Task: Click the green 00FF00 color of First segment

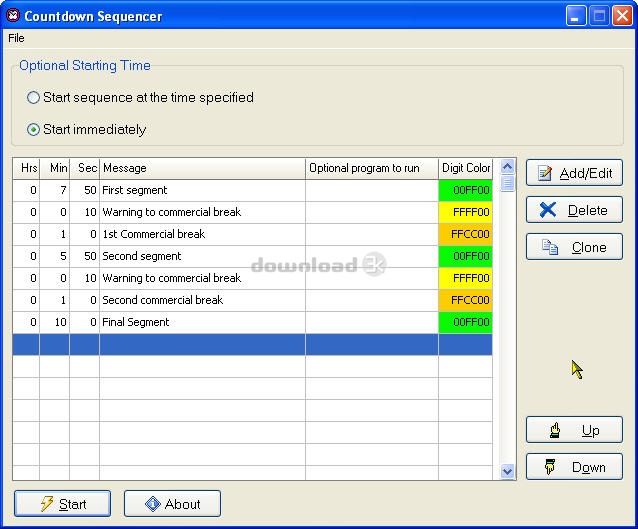Action: coord(465,190)
